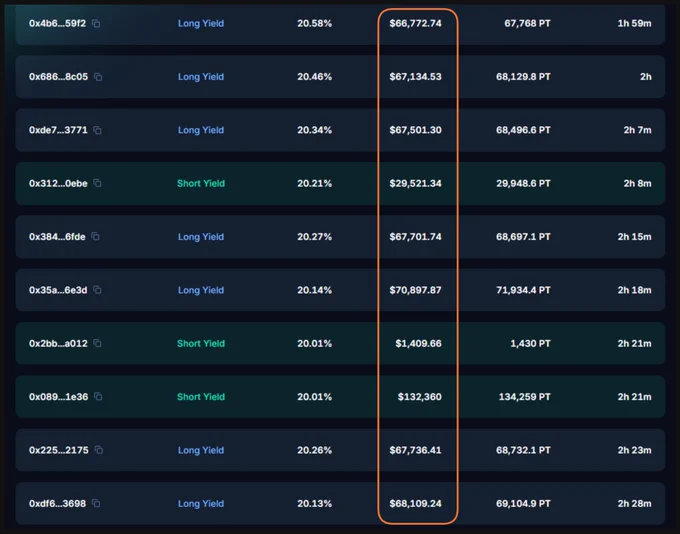680x534 pixels.
Task: Click the $67,501.30 amount
Action: tap(415, 130)
